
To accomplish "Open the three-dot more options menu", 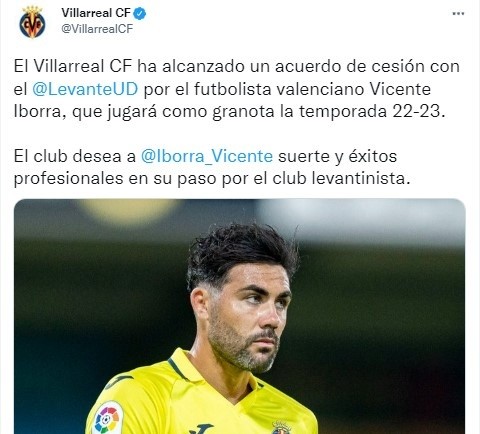I will click(x=458, y=14).
